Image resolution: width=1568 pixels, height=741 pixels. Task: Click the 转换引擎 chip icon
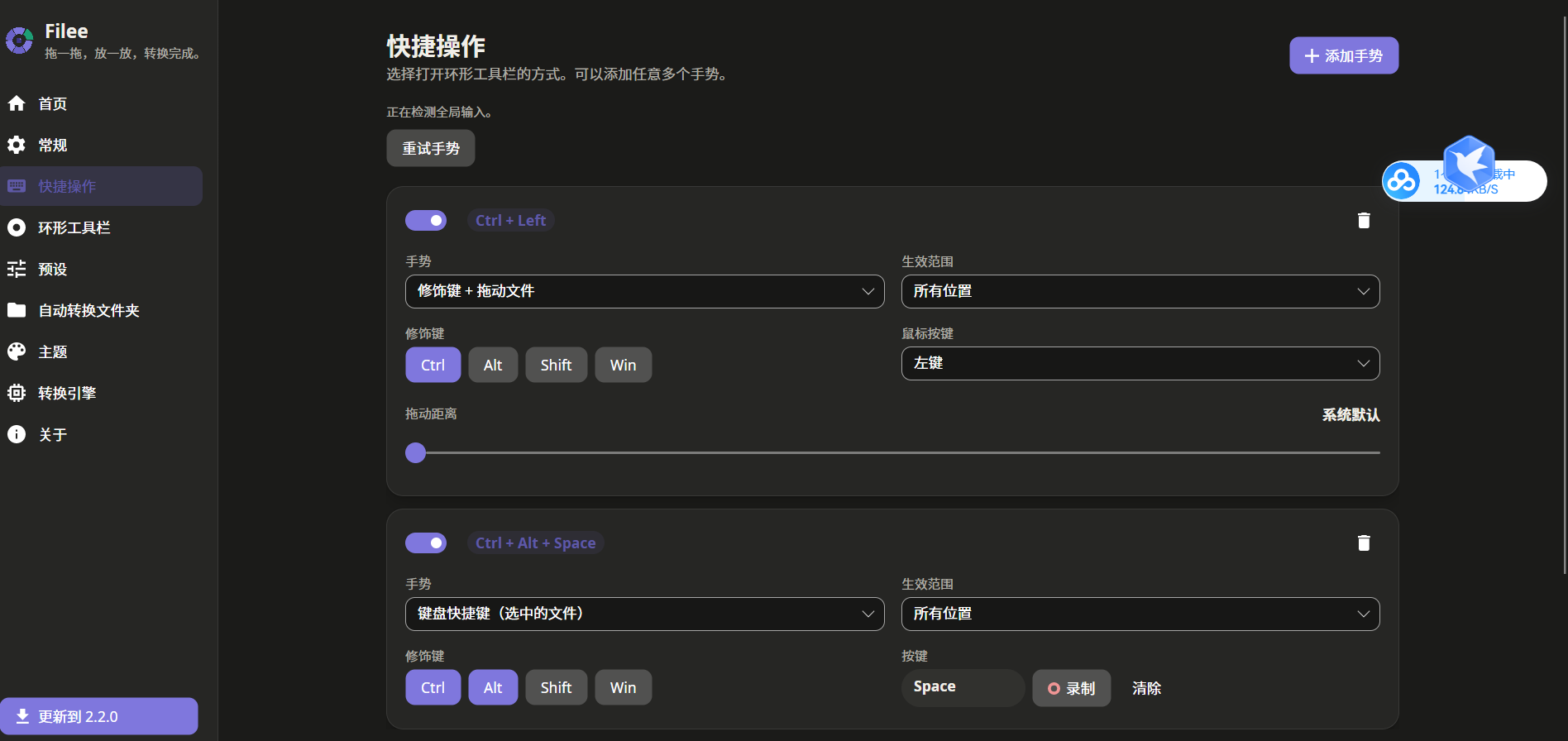click(x=17, y=393)
